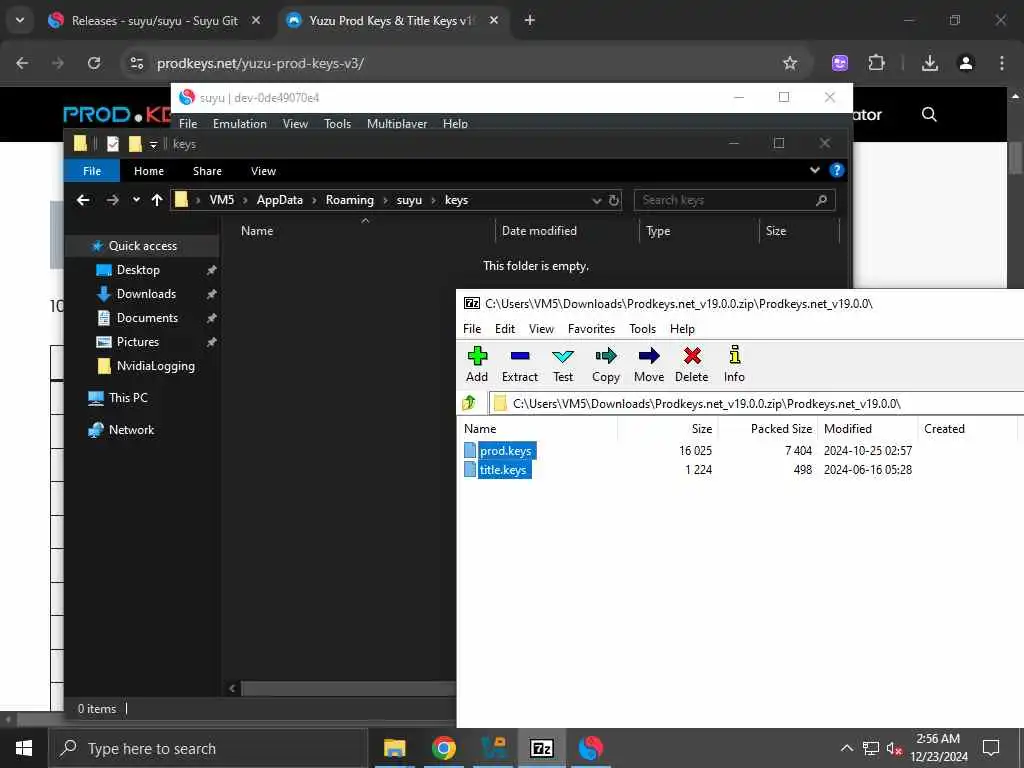Open Documents in Explorer sidebar
This screenshot has width=1024, height=768.
pos(147,317)
